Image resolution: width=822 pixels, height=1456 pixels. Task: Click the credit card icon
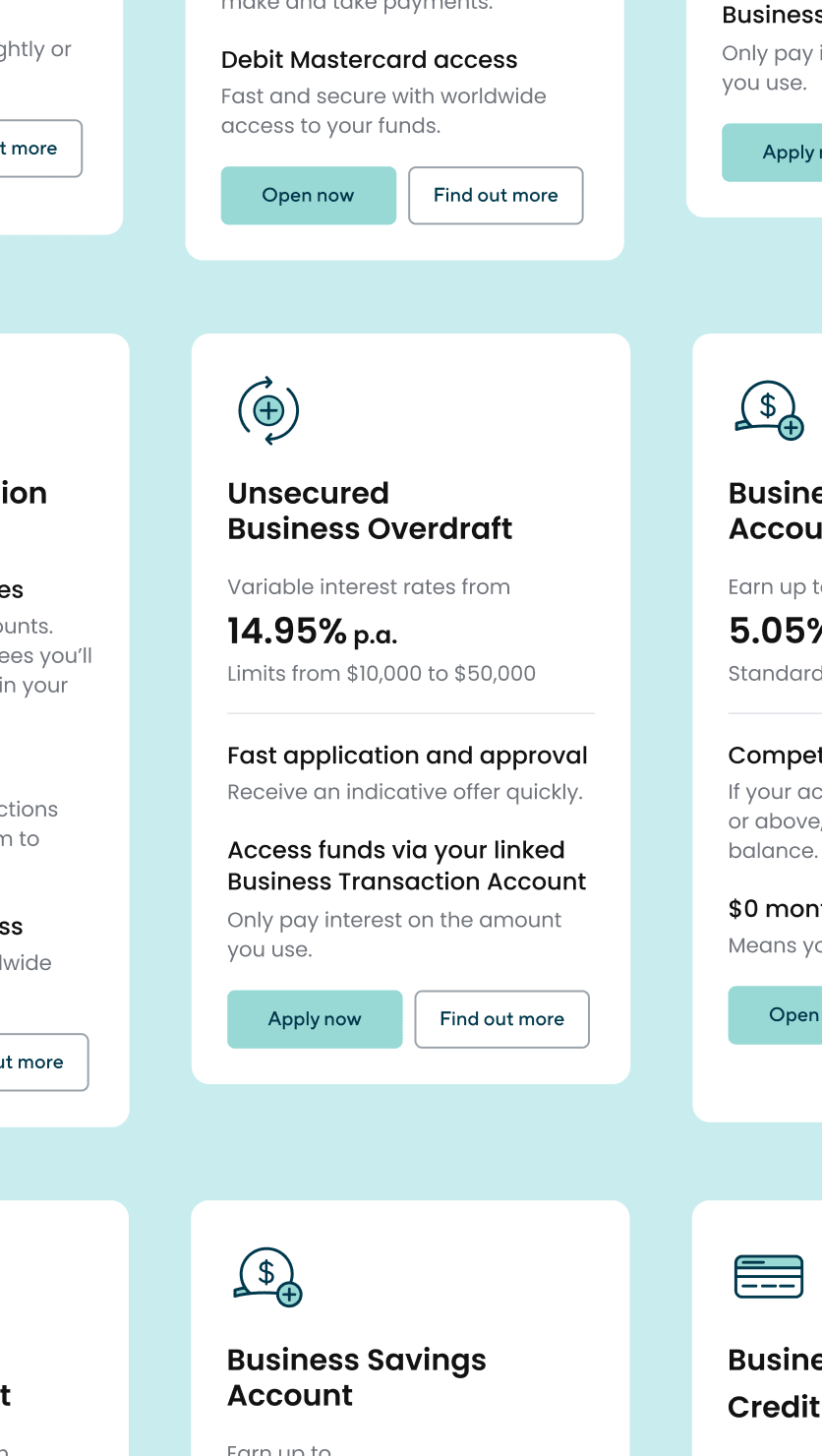[769, 1276]
